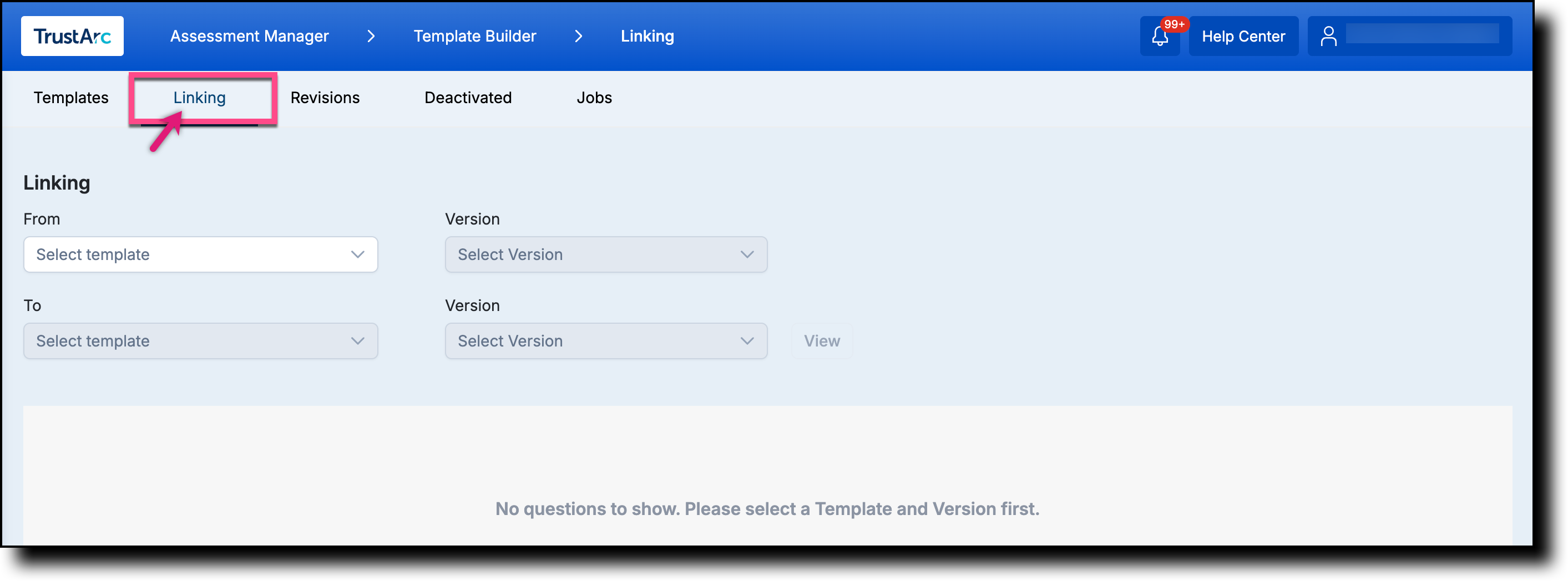Select the Linking tab
Image resolution: width=1568 pixels, height=581 pixels.
199,98
